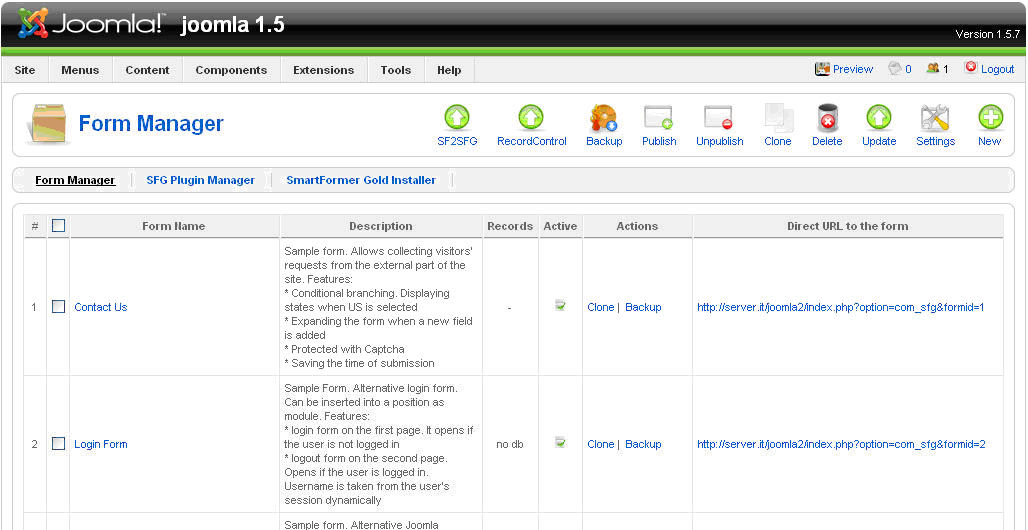Click the Form Name column header
1028x530 pixels.
tap(174, 226)
